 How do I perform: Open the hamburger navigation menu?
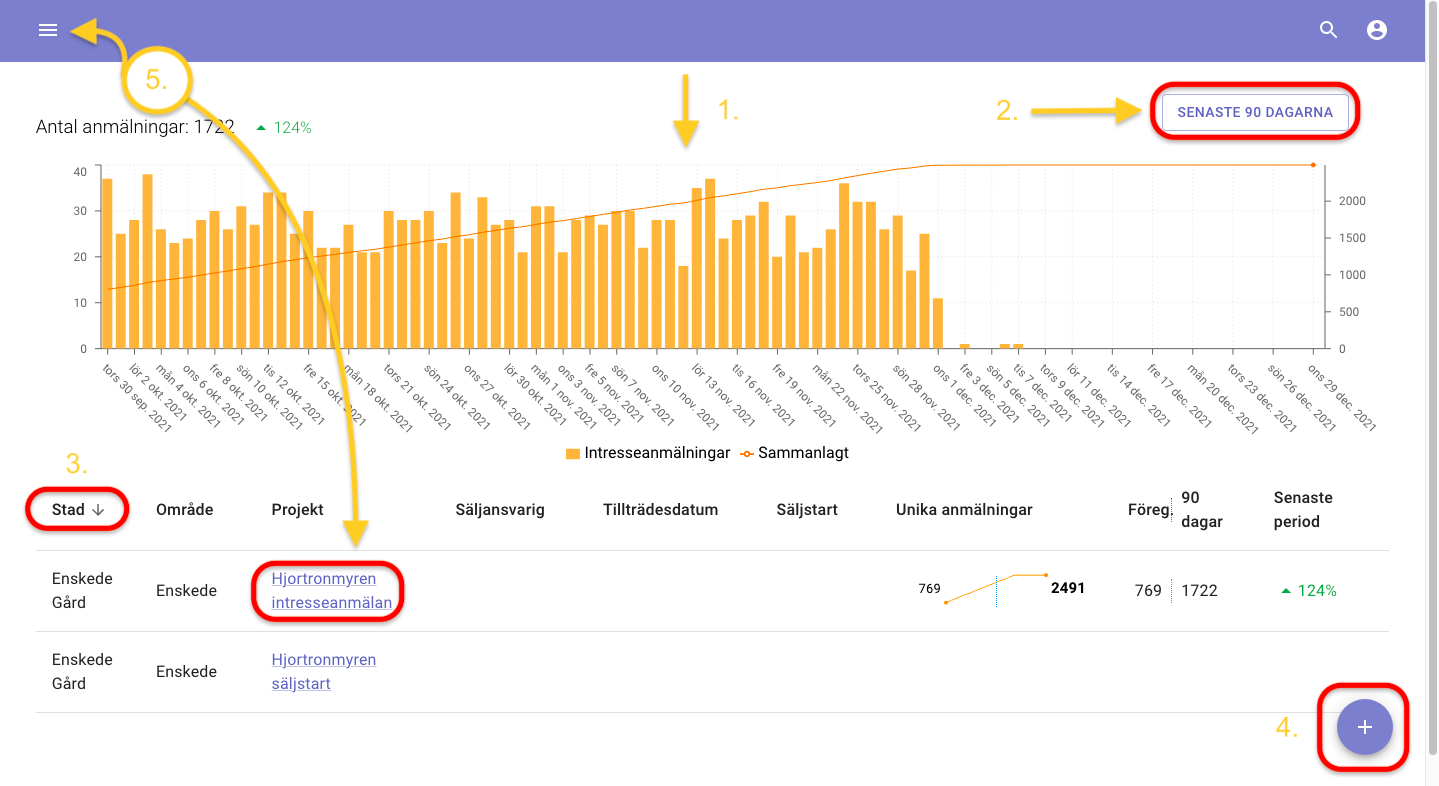(x=48, y=30)
